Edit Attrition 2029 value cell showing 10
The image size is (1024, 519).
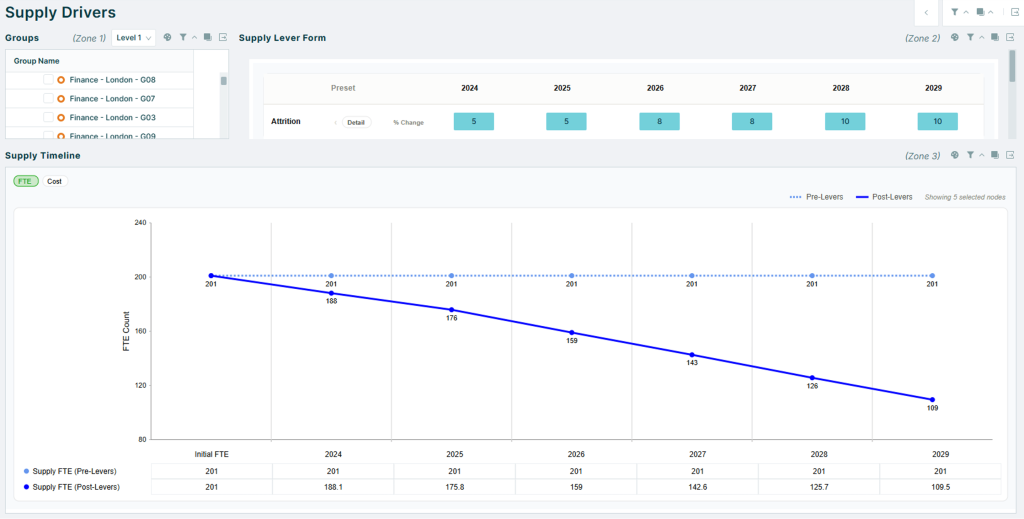click(938, 121)
